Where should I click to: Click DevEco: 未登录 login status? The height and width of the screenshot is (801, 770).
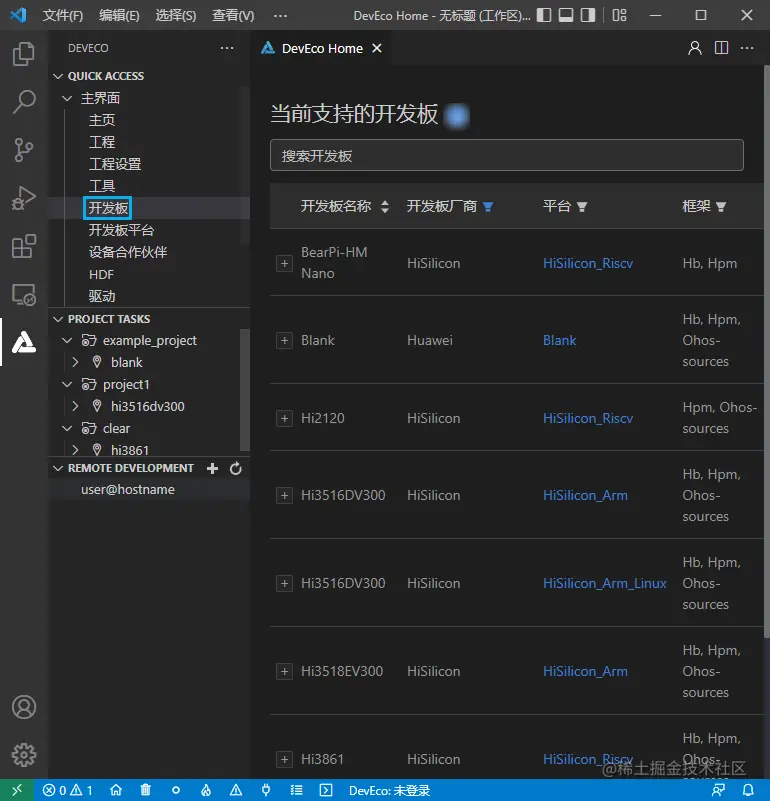pos(389,790)
